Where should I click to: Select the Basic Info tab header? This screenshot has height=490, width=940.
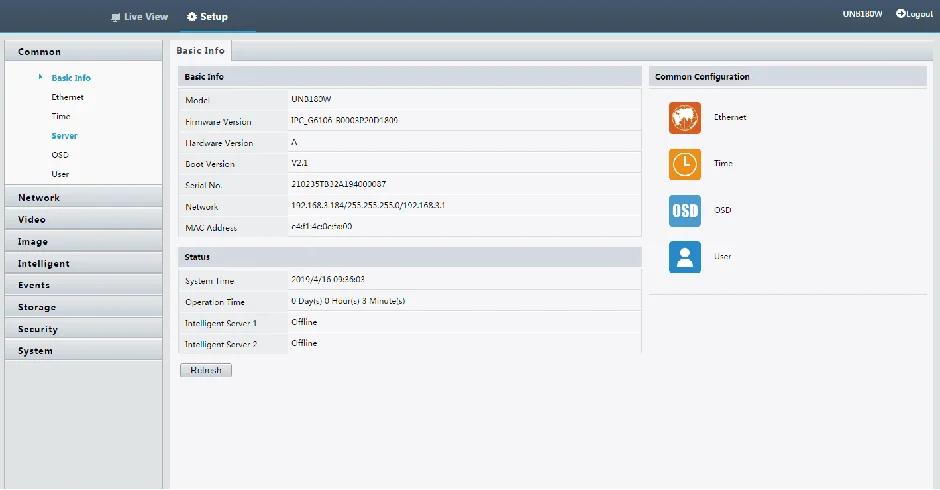click(200, 51)
